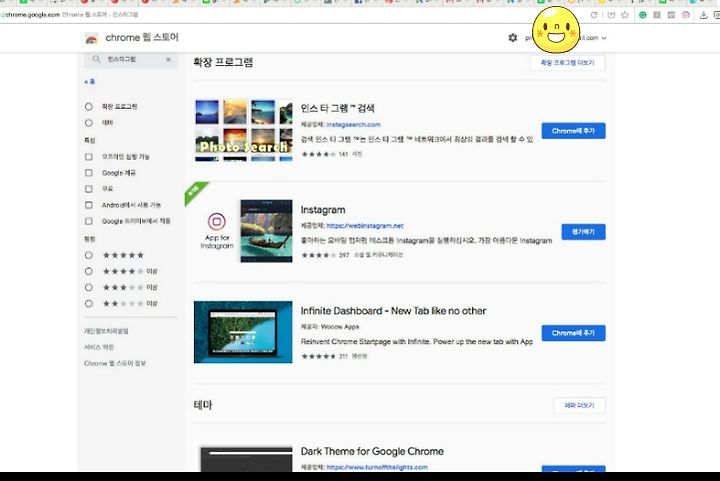
Task: Click the search magnifier icon in sidebar
Action: pos(96,59)
